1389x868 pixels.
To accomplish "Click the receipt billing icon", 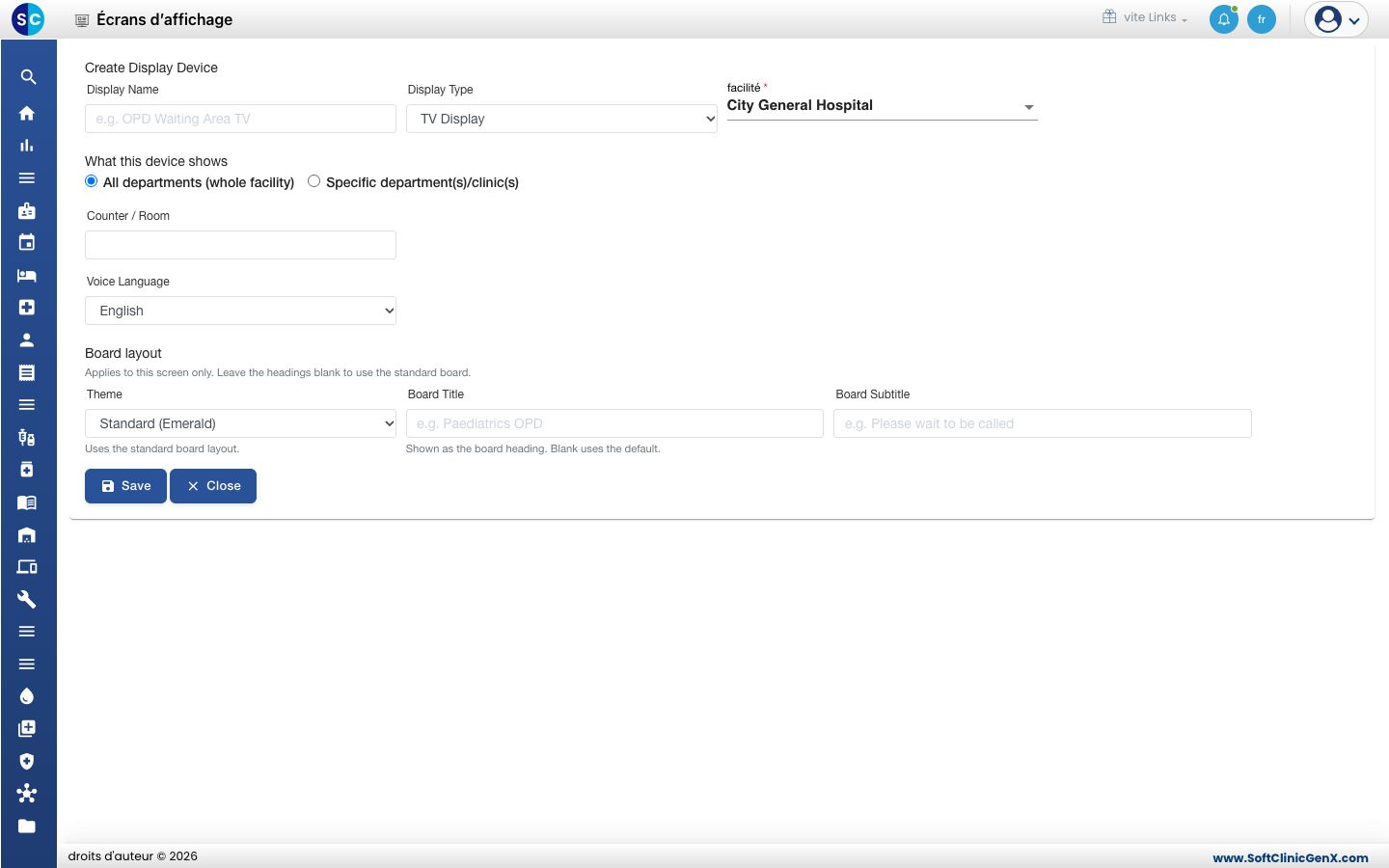I will tap(27, 372).
